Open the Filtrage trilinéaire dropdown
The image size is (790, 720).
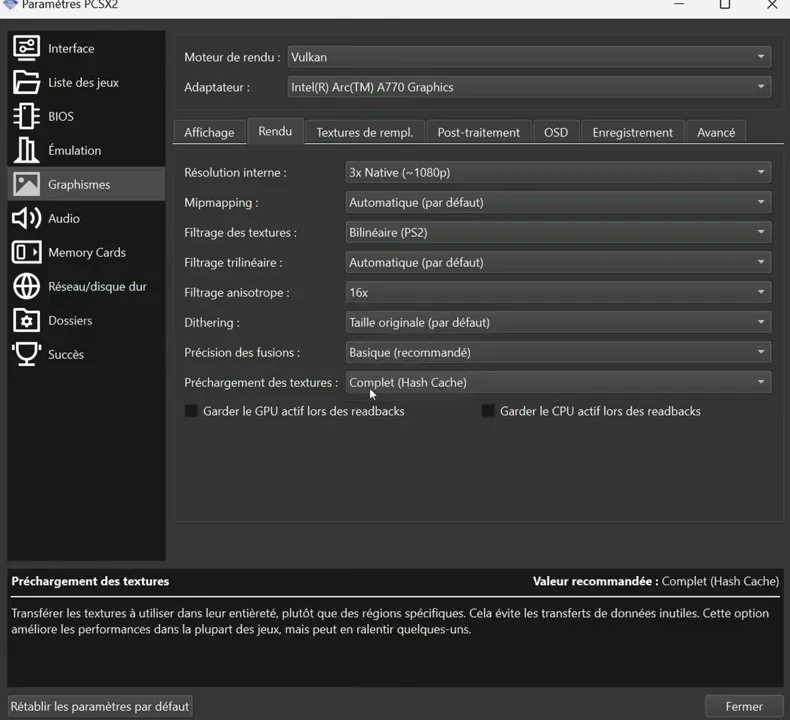click(558, 263)
